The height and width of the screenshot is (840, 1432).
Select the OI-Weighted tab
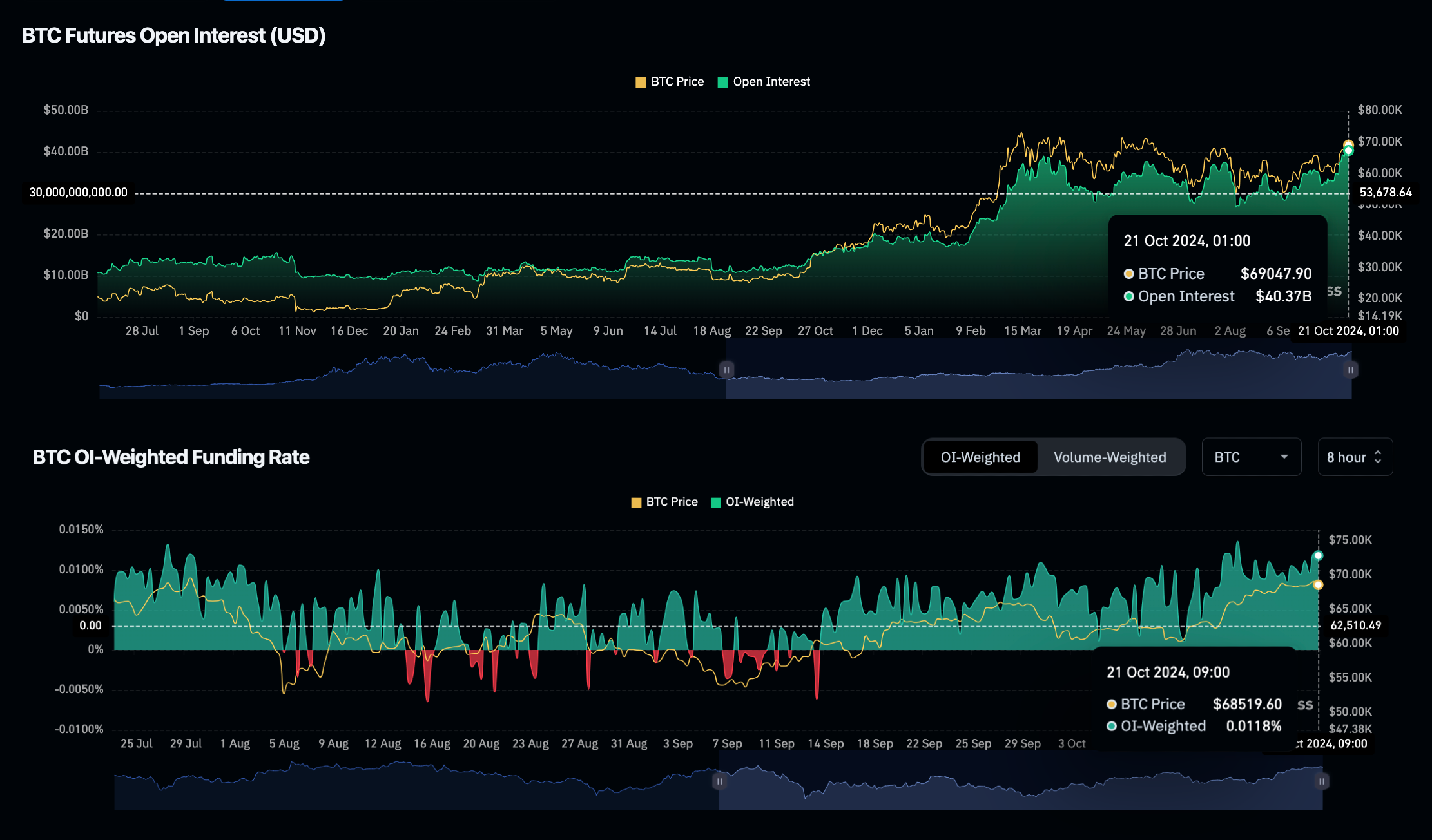pos(980,457)
